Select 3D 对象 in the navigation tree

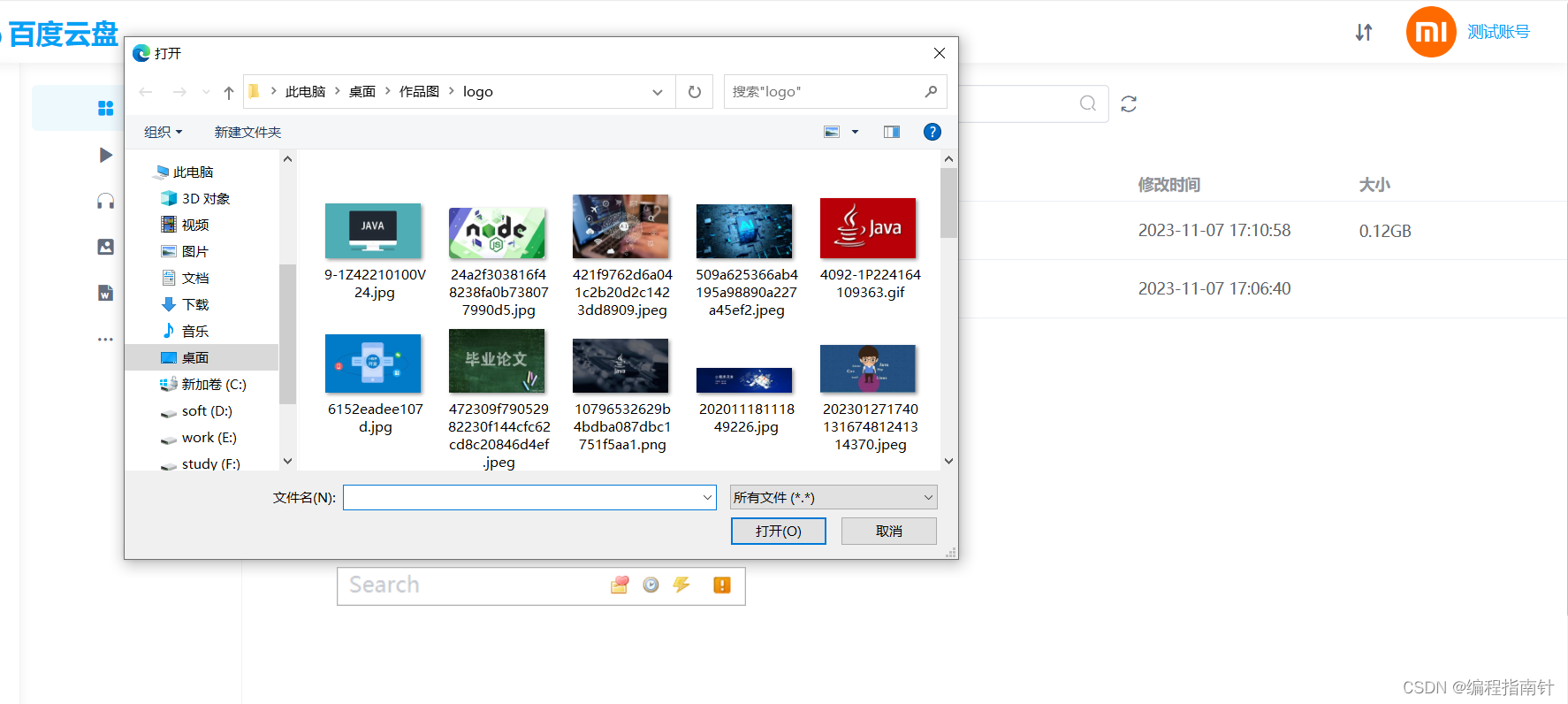pyautogui.click(x=195, y=198)
